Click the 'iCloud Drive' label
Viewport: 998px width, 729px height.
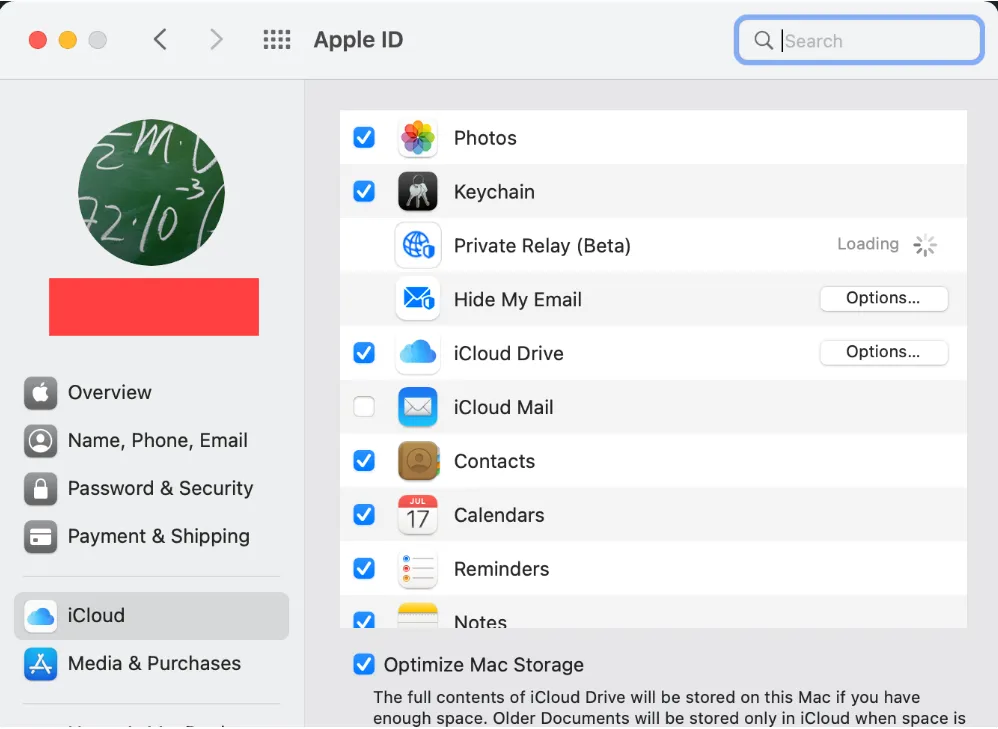(x=509, y=353)
